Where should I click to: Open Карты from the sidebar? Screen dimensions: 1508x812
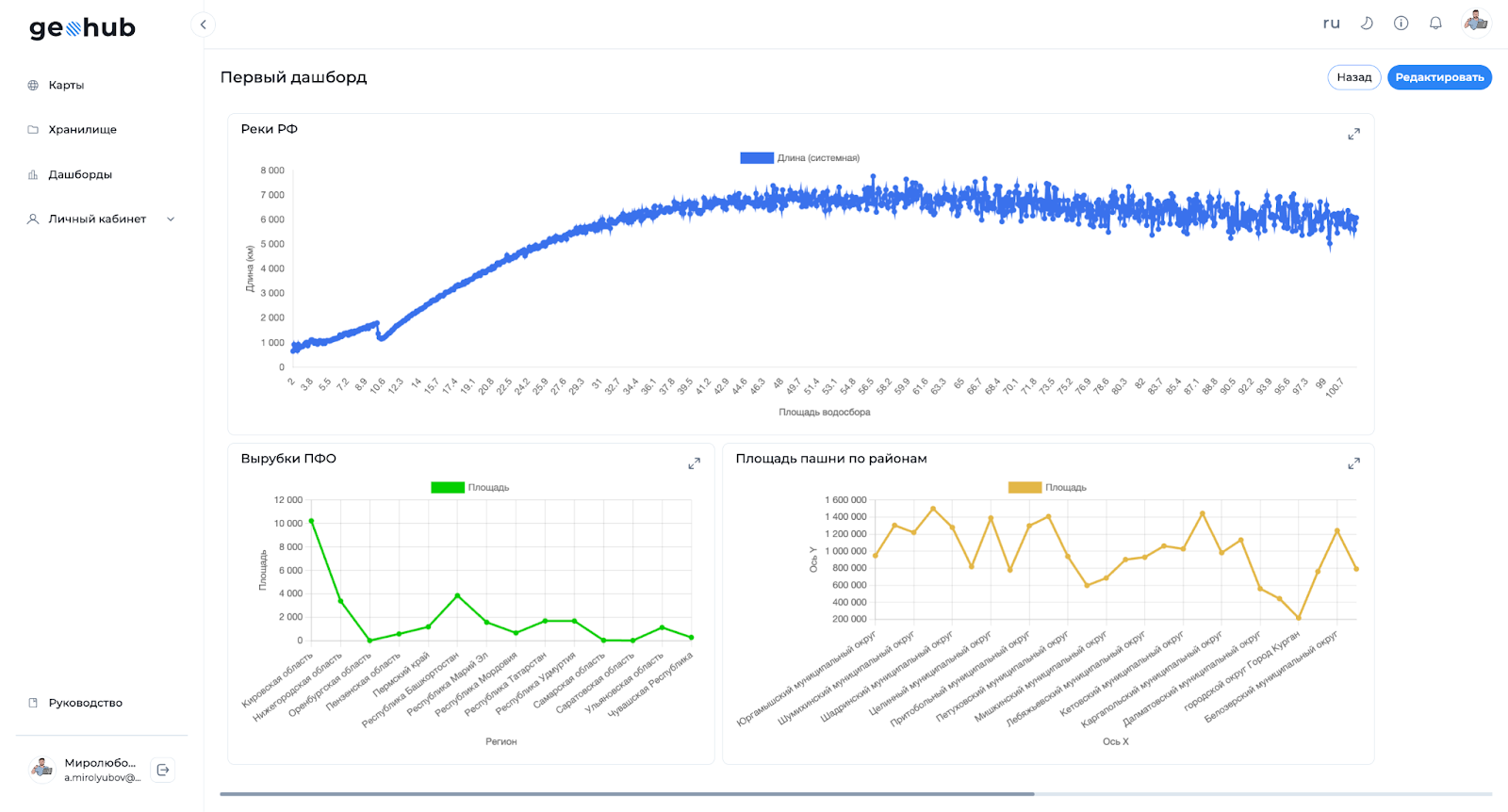[x=66, y=85]
